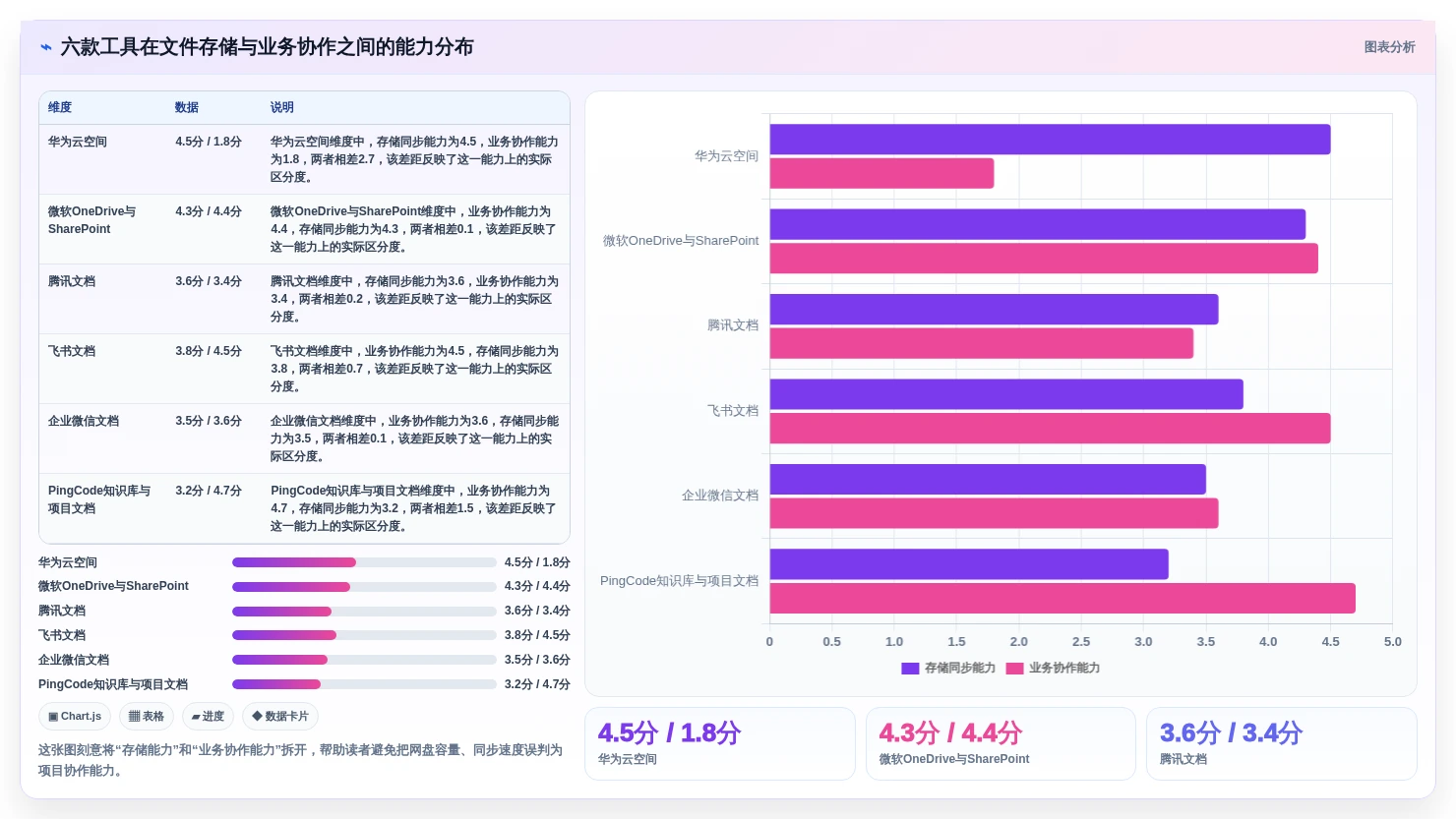1456x819 pixels.
Task: Click the 华为云空间 pink chart bar
Action: click(x=881, y=174)
